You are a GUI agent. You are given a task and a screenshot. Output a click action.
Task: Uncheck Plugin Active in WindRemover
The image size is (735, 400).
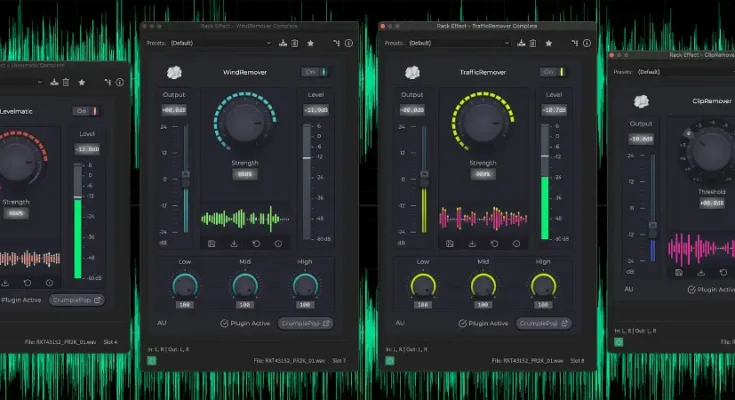(225, 323)
